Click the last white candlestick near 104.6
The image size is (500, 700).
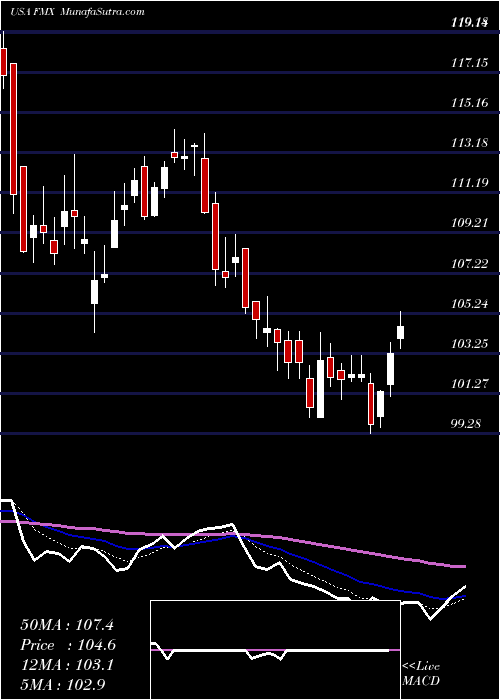coord(400,332)
